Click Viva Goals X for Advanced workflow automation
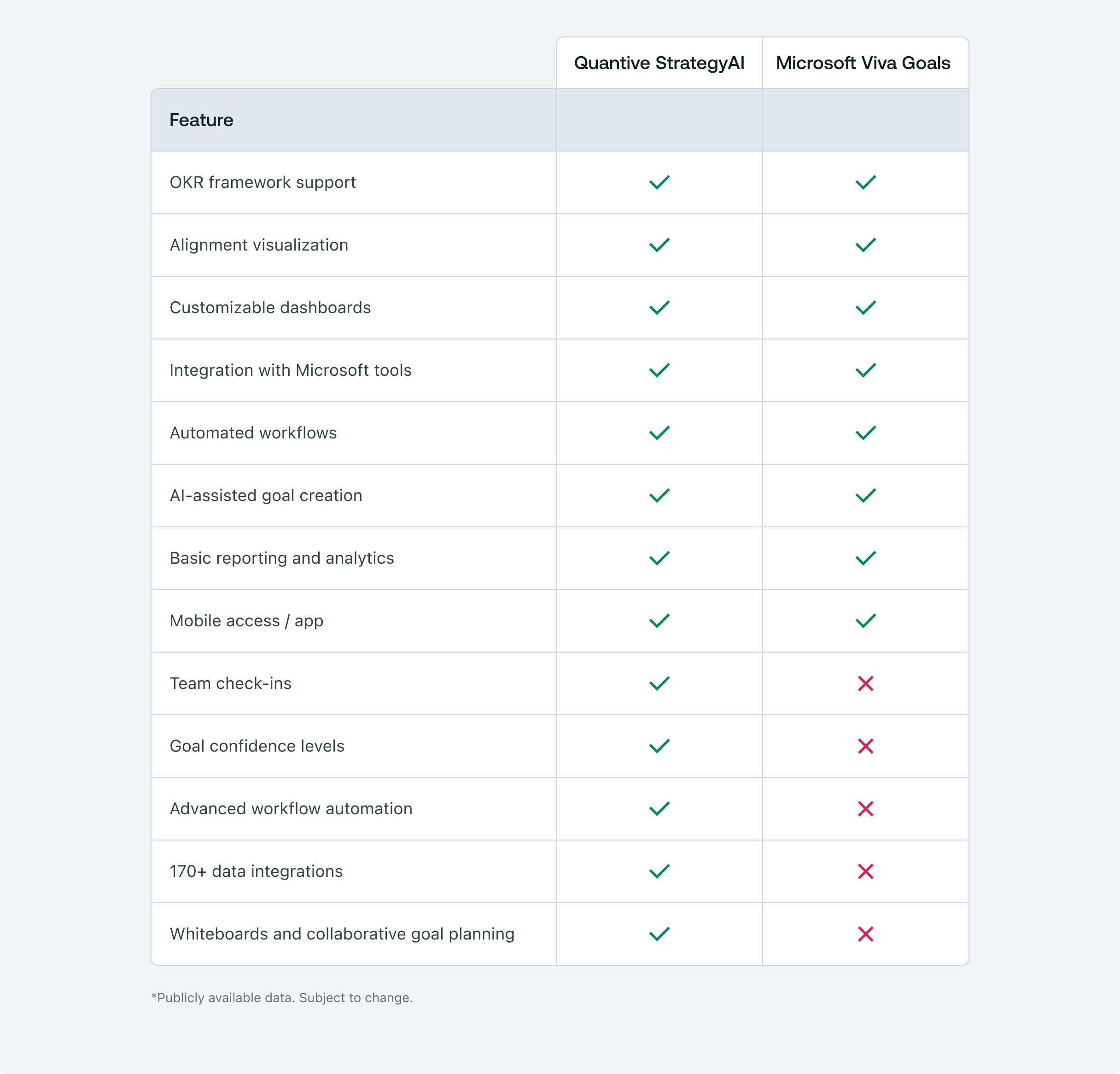Image resolution: width=1120 pixels, height=1074 pixels. click(865, 809)
